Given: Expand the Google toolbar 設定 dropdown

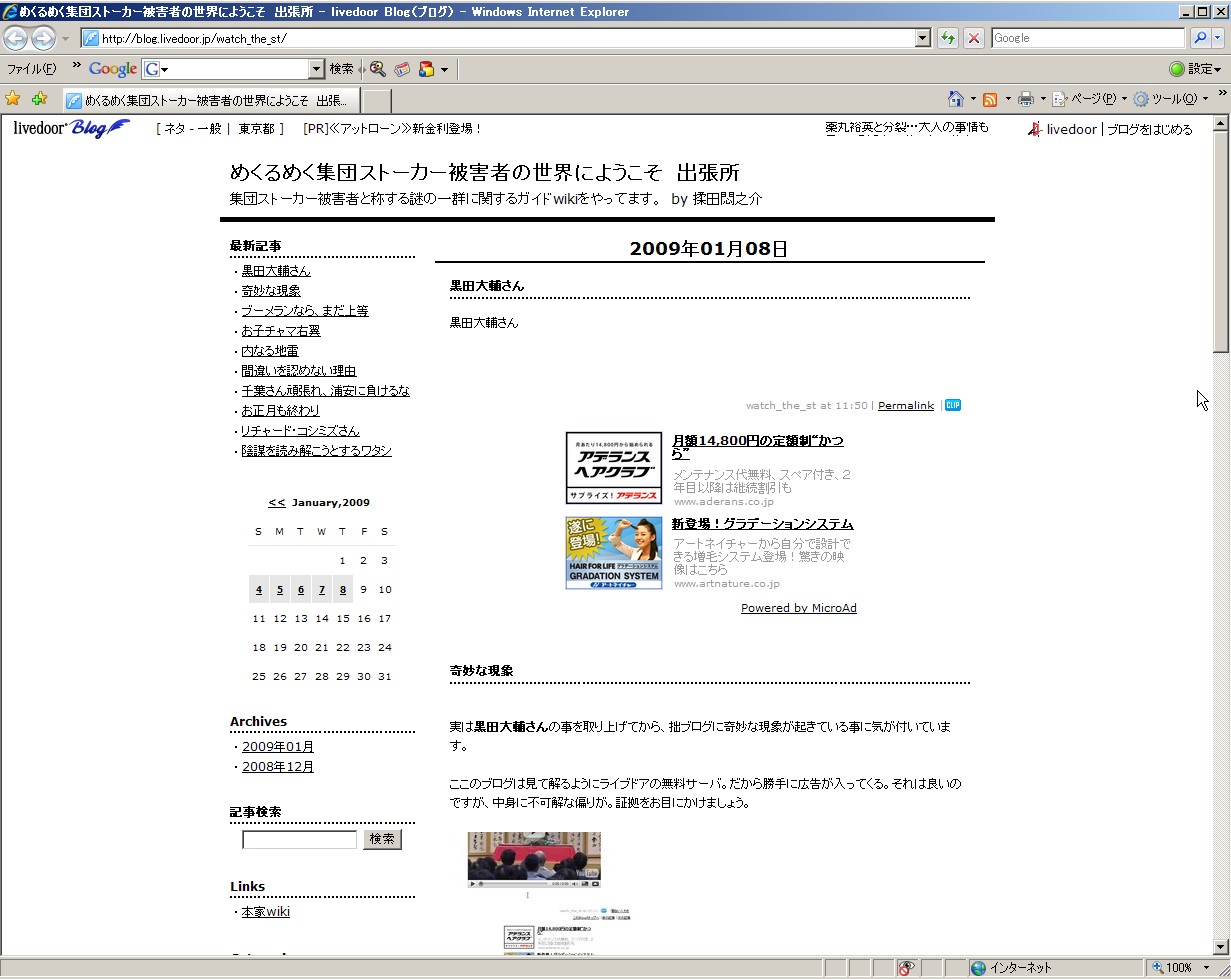Looking at the screenshot, I should pyautogui.click(x=1195, y=69).
